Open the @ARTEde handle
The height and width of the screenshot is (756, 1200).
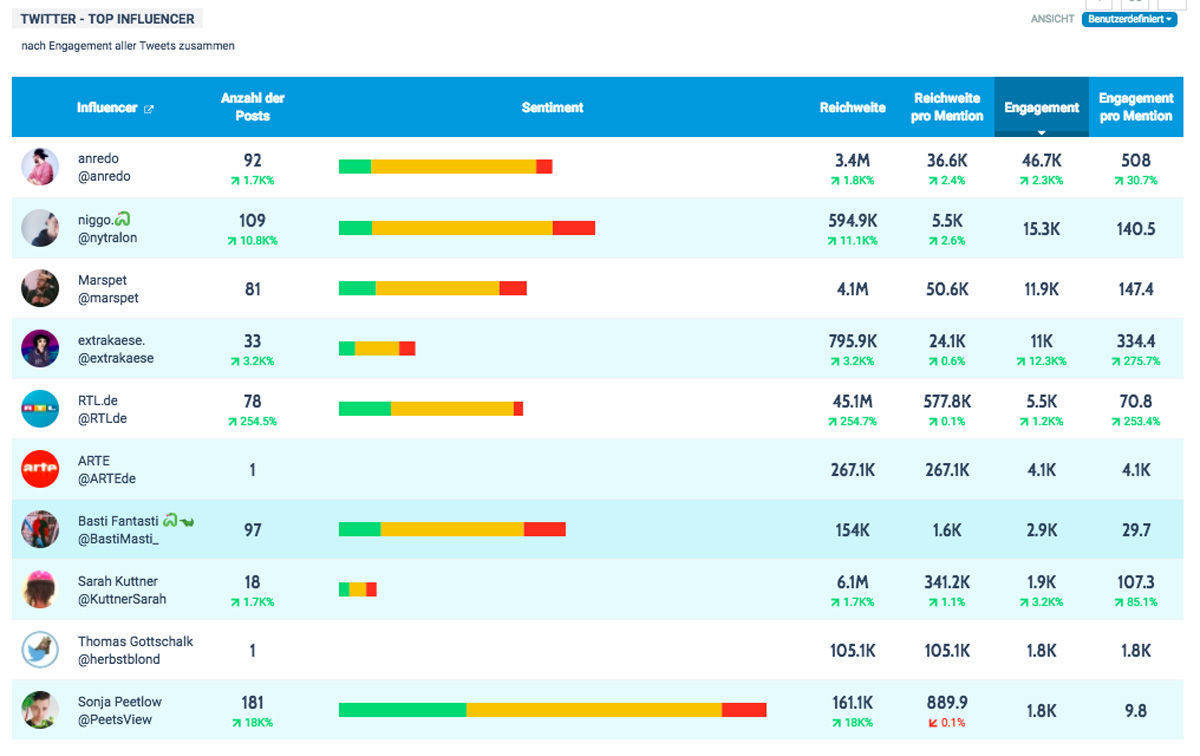(x=107, y=479)
